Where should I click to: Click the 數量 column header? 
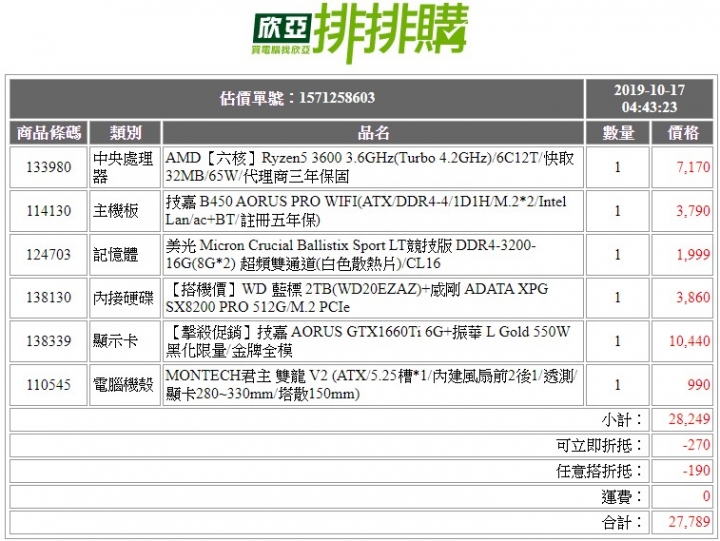[x=618, y=133]
